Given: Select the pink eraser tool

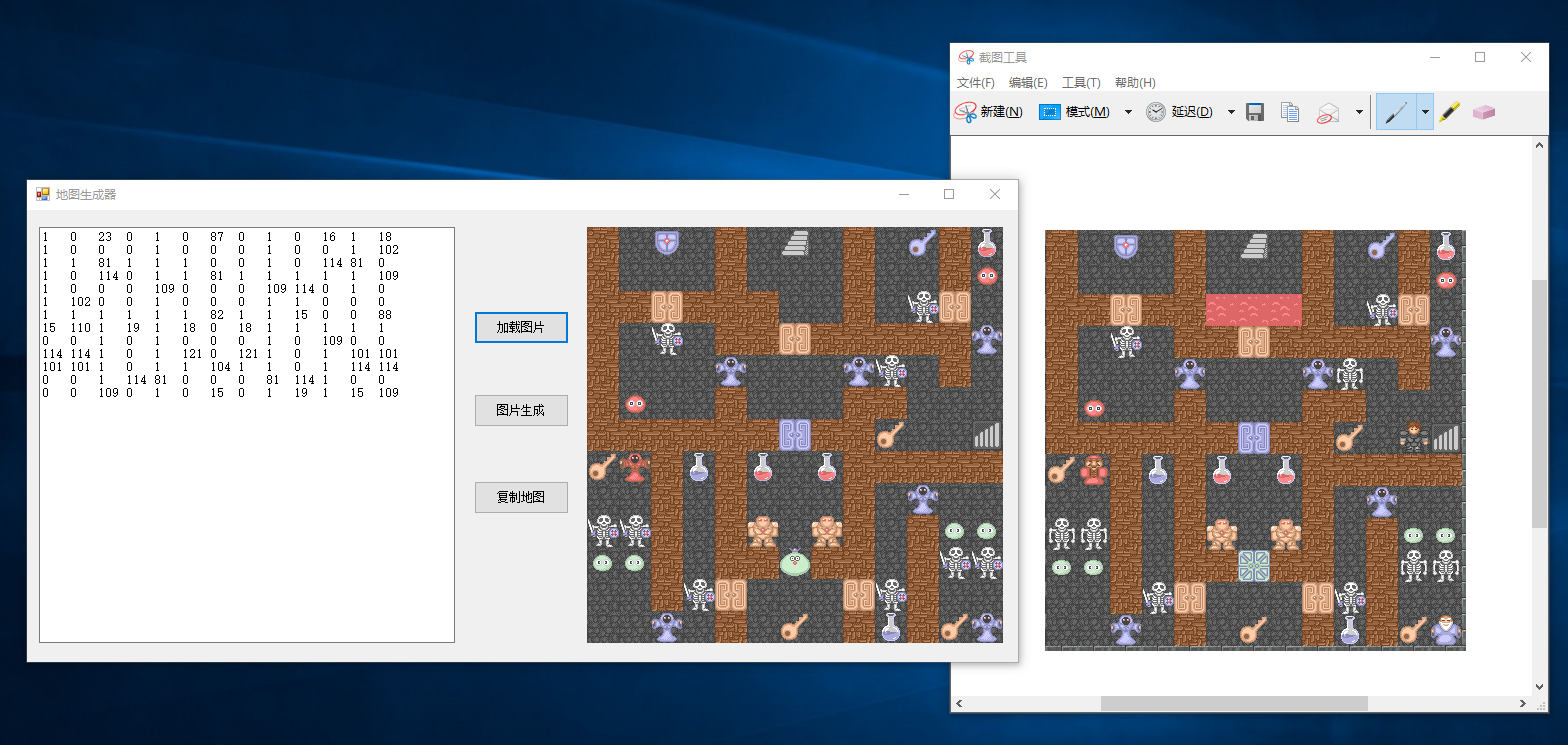Looking at the screenshot, I should pos(1484,112).
